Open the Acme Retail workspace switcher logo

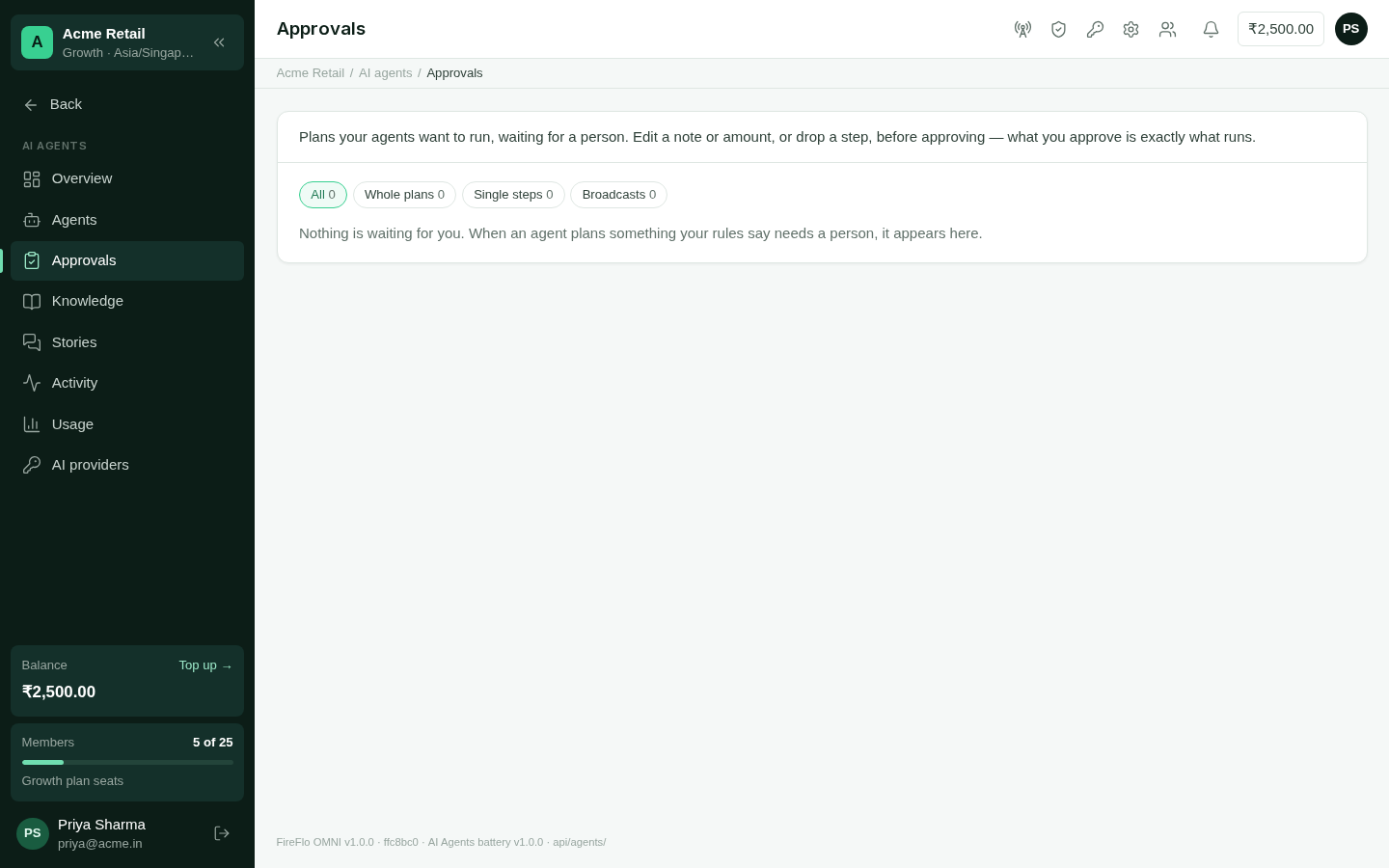tap(37, 42)
